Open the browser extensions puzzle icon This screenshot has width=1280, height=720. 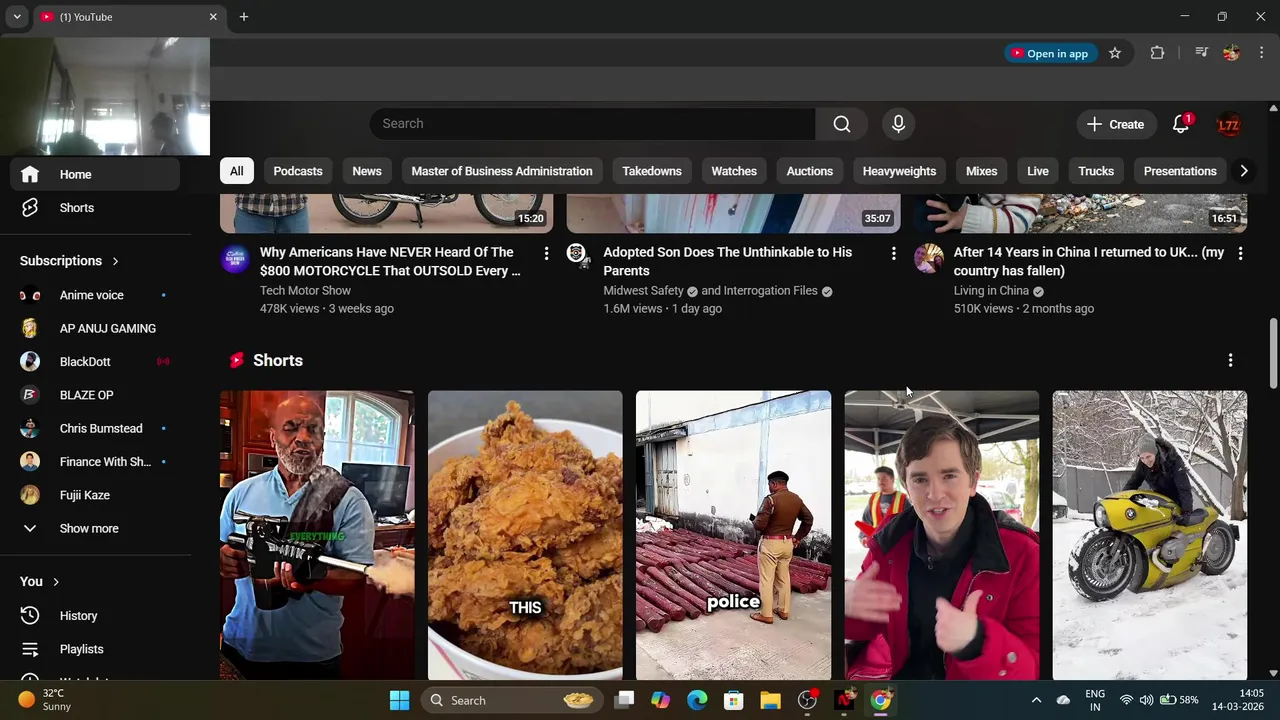[x=1157, y=53]
